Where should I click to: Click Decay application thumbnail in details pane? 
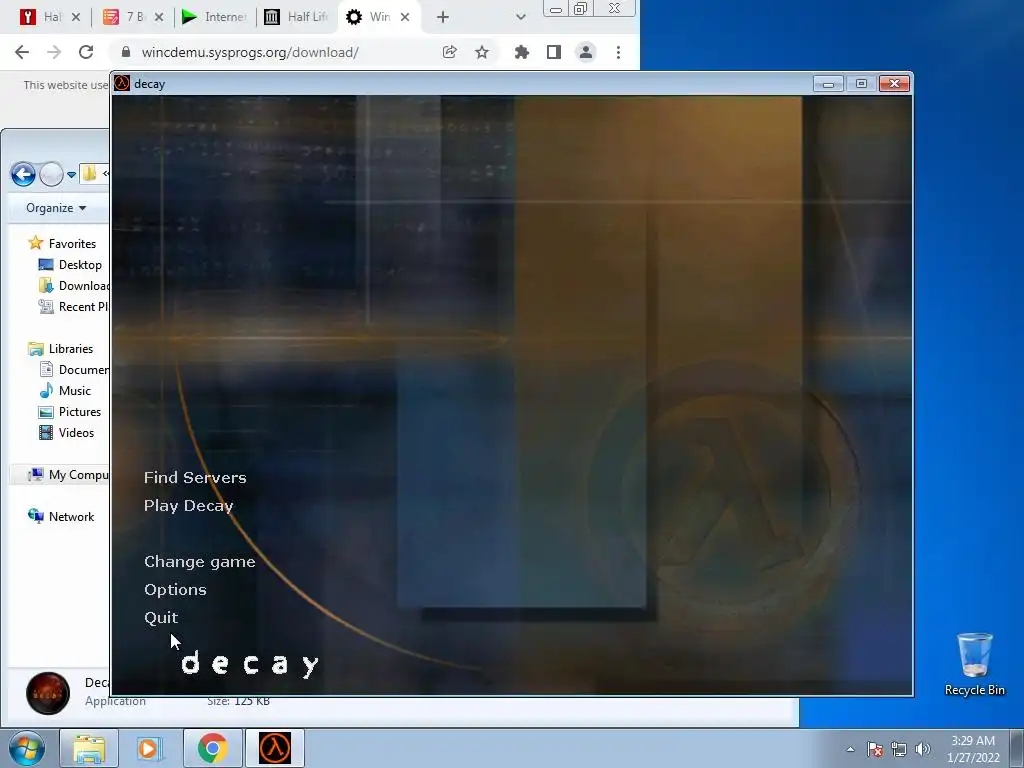pos(48,693)
